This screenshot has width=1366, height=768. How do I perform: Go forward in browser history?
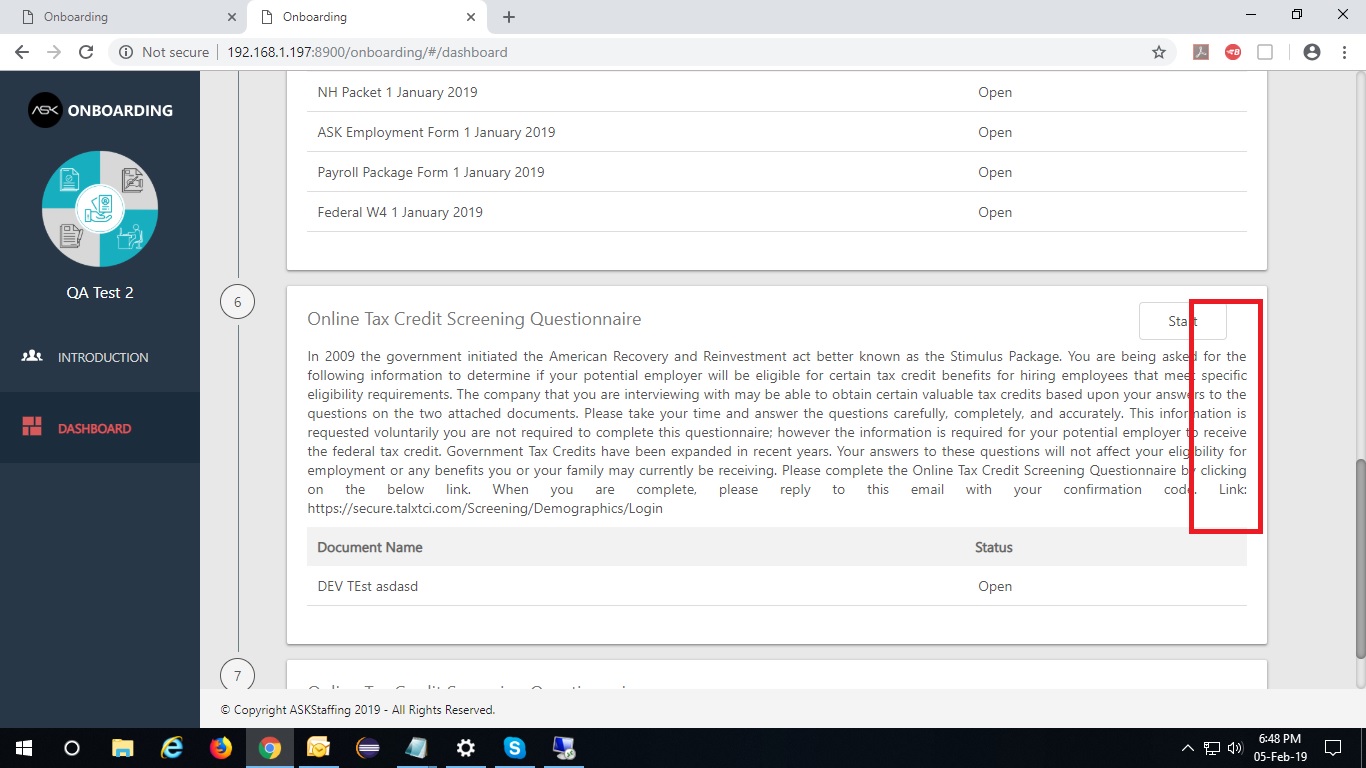(x=54, y=52)
